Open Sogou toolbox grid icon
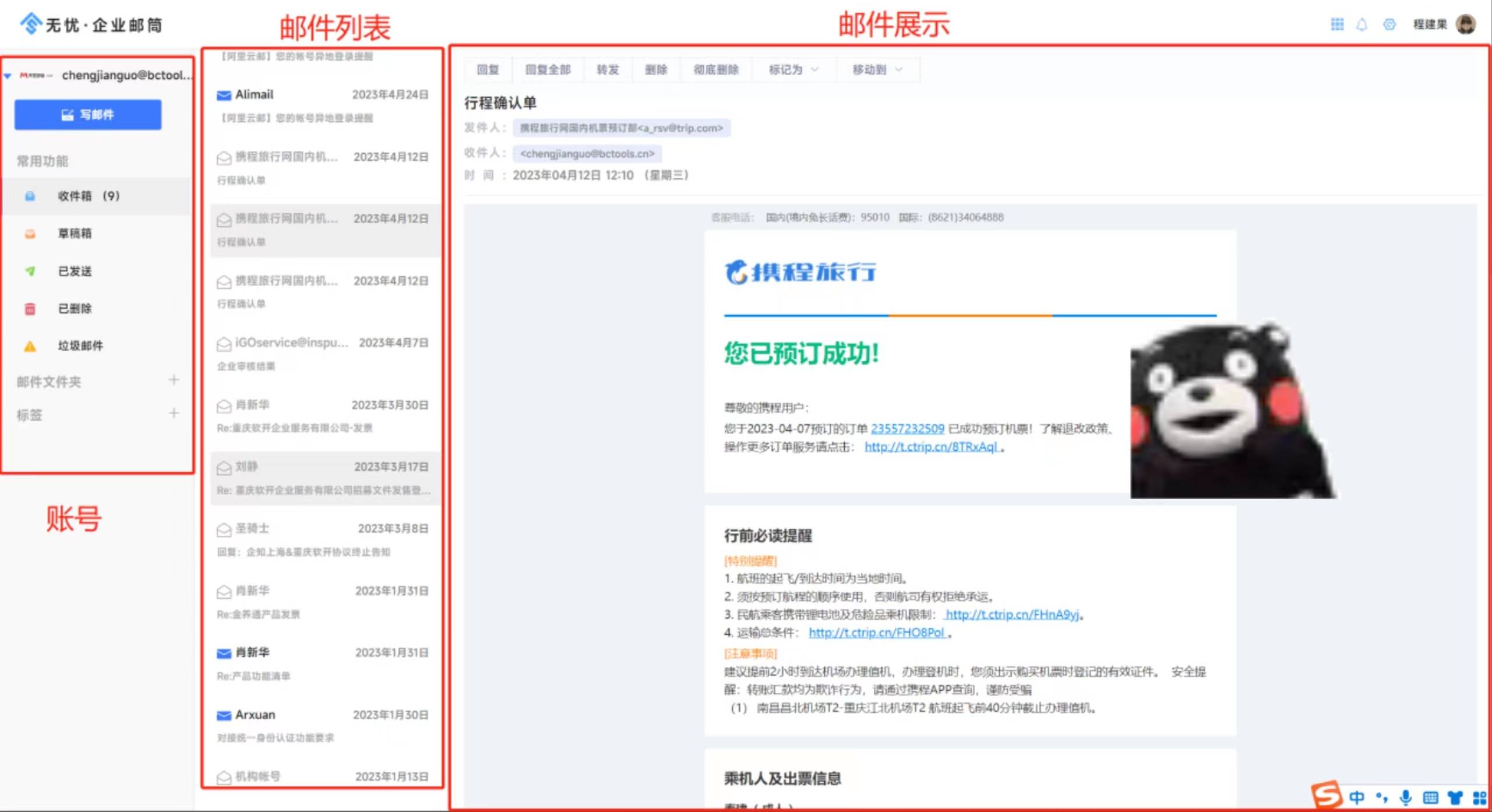The width and height of the screenshot is (1492, 812). [1479, 797]
